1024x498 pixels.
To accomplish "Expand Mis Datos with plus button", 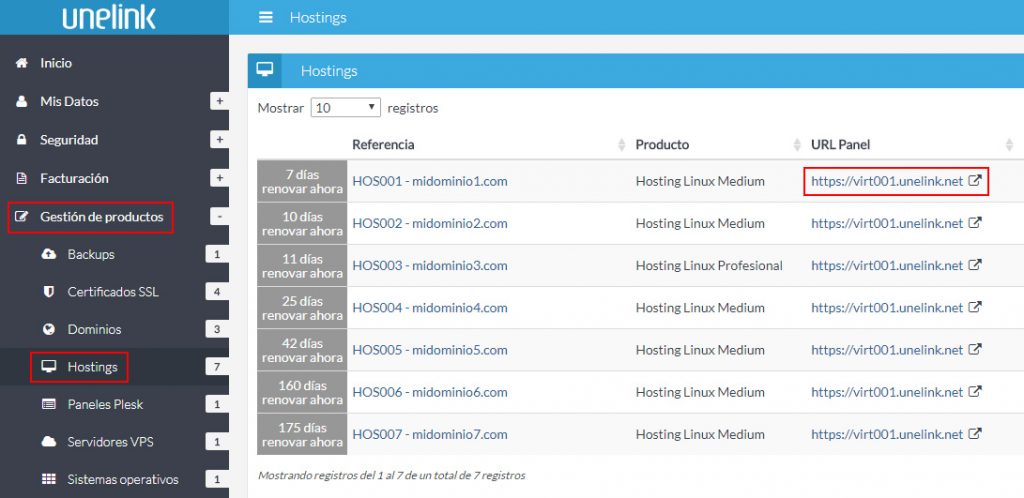I will [x=219, y=102].
